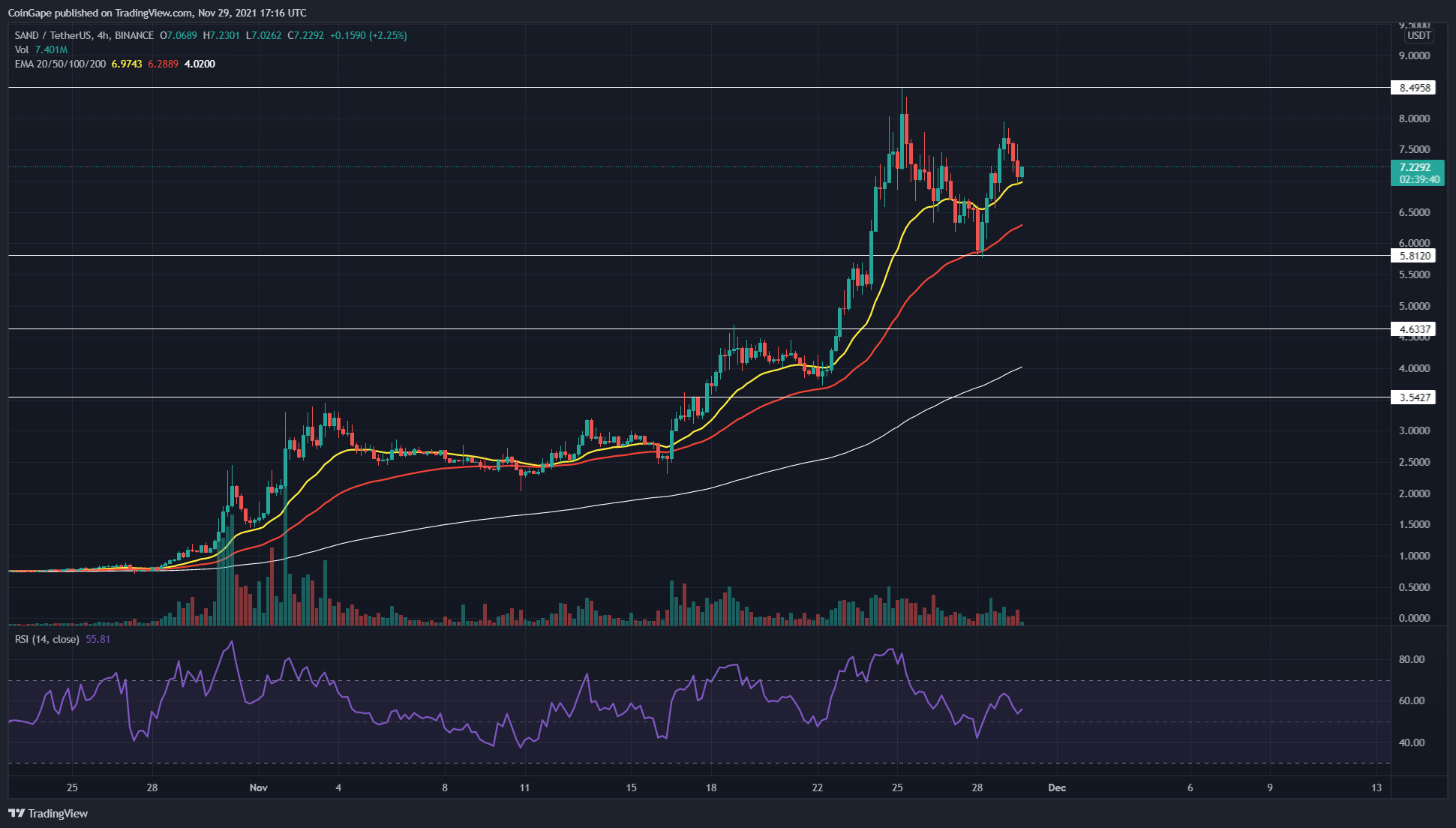Image resolution: width=1456 pixels, height=828 pixels.
Task: Click the RSI 60.00 scale label
Action: tap(1412, 700)
